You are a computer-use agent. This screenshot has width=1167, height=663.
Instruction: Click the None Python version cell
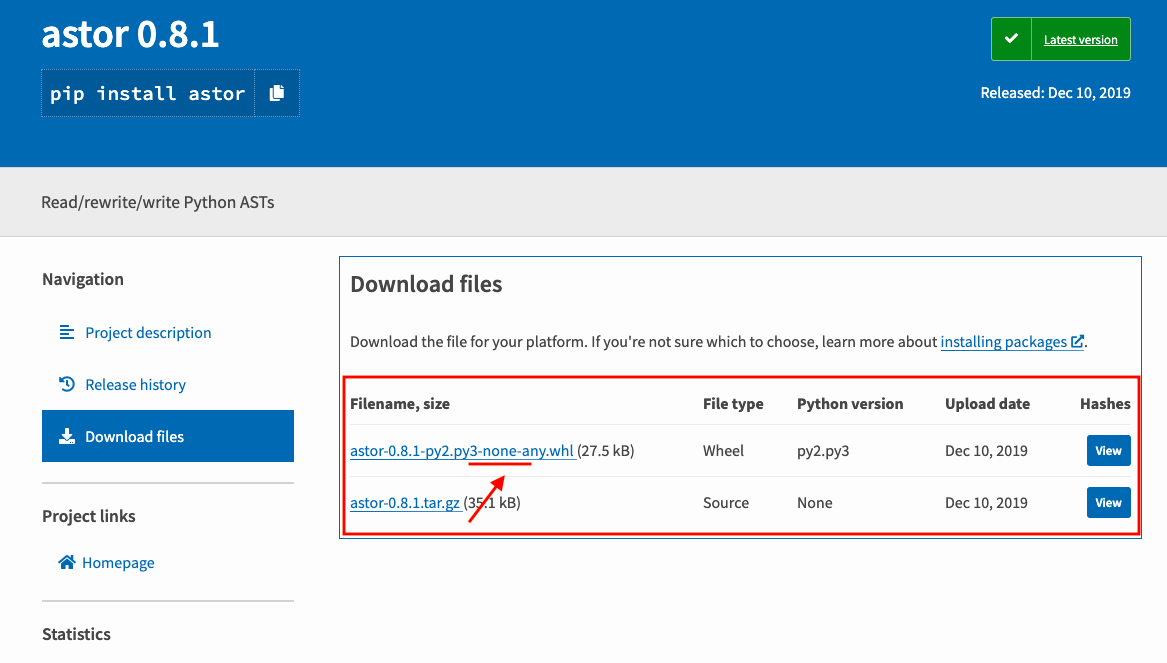[814, 503]
